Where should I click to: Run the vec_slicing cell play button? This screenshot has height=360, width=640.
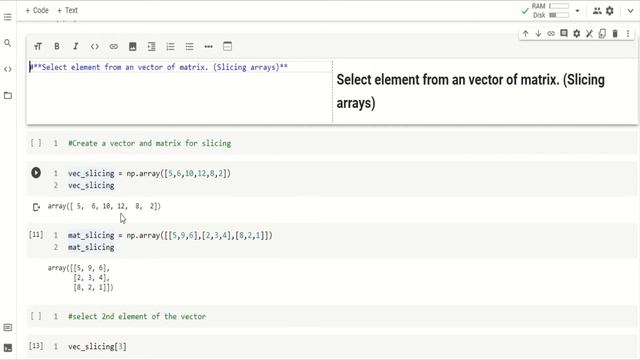(x=36, y=173)
